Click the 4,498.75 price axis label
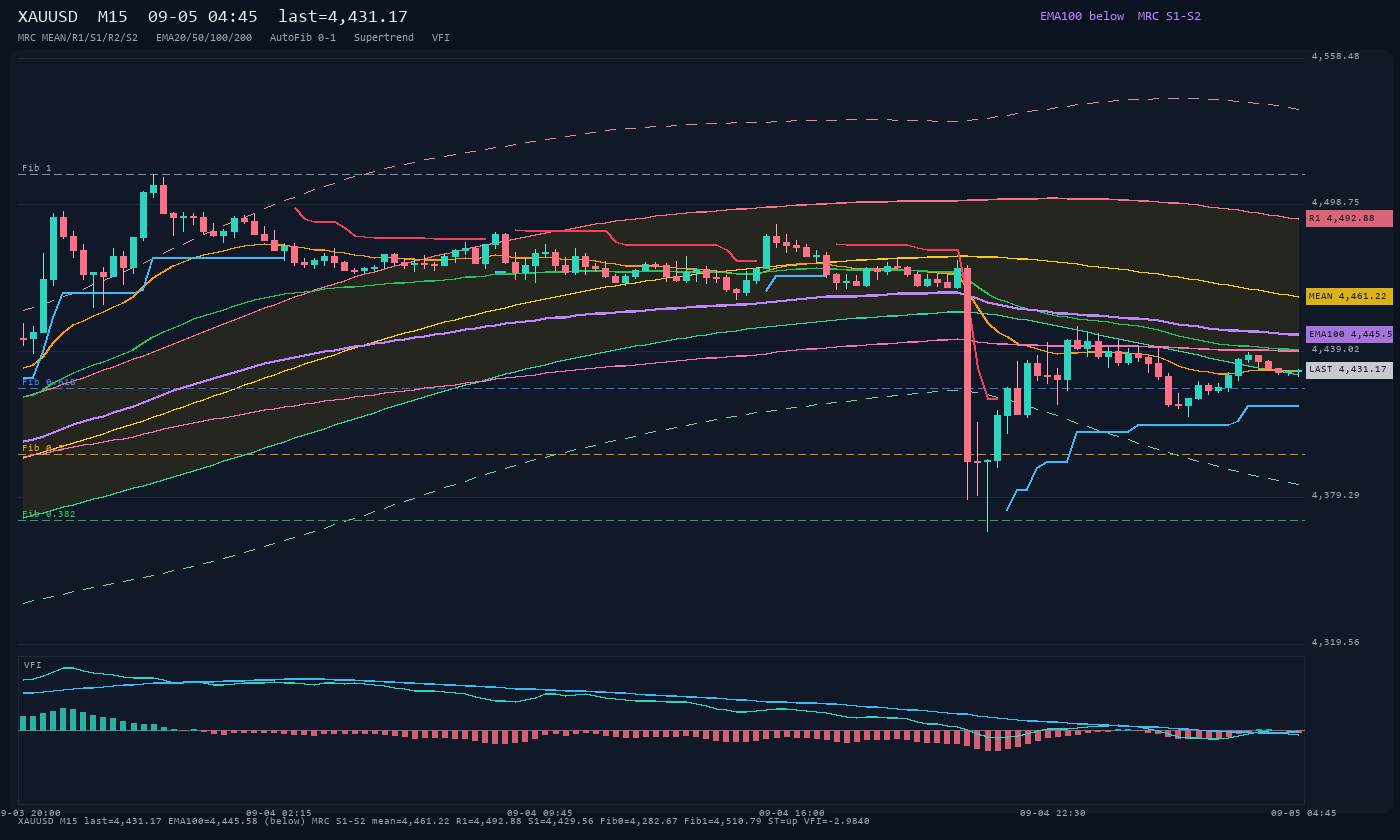 (x=1335, y=202)
